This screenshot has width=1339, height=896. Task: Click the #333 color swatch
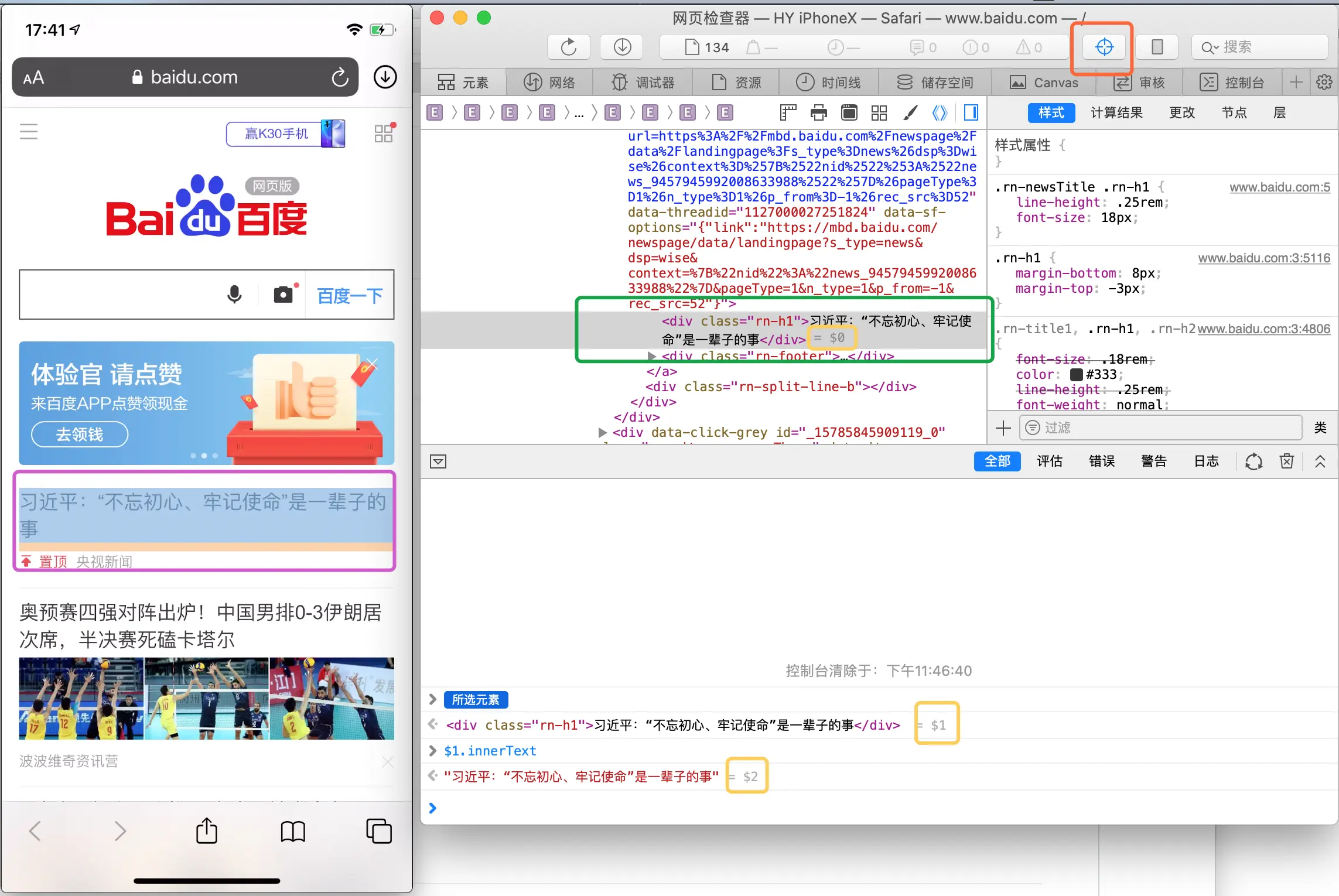tap(1077, 374)
